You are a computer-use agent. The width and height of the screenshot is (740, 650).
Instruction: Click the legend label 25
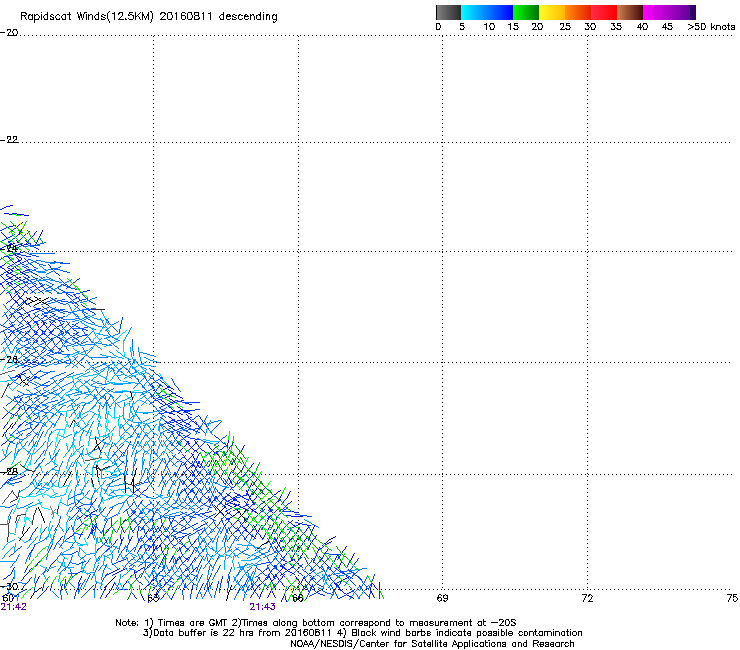click(x=565, y=27)
